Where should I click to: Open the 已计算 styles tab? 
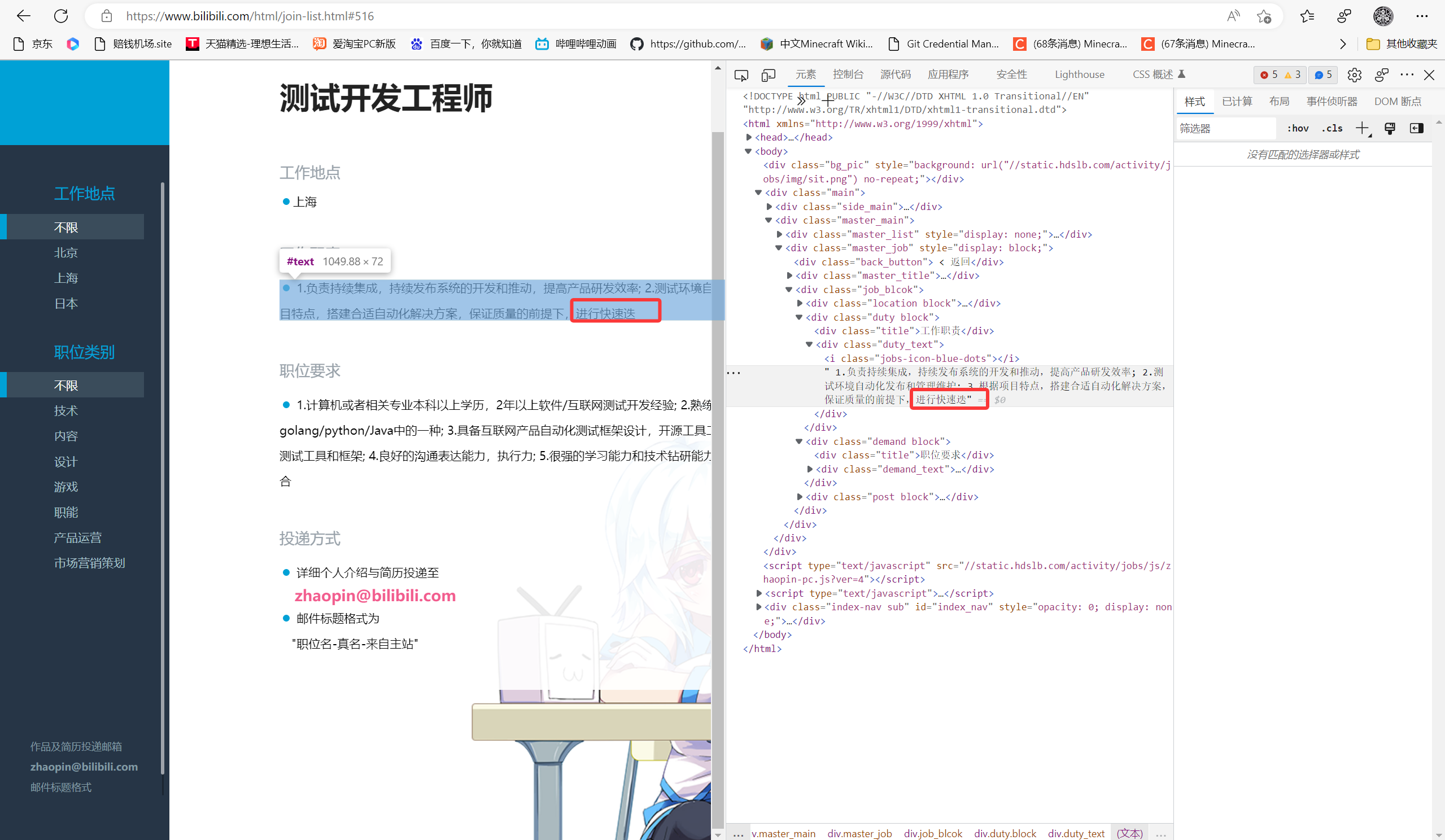[x=1236, y=101]
